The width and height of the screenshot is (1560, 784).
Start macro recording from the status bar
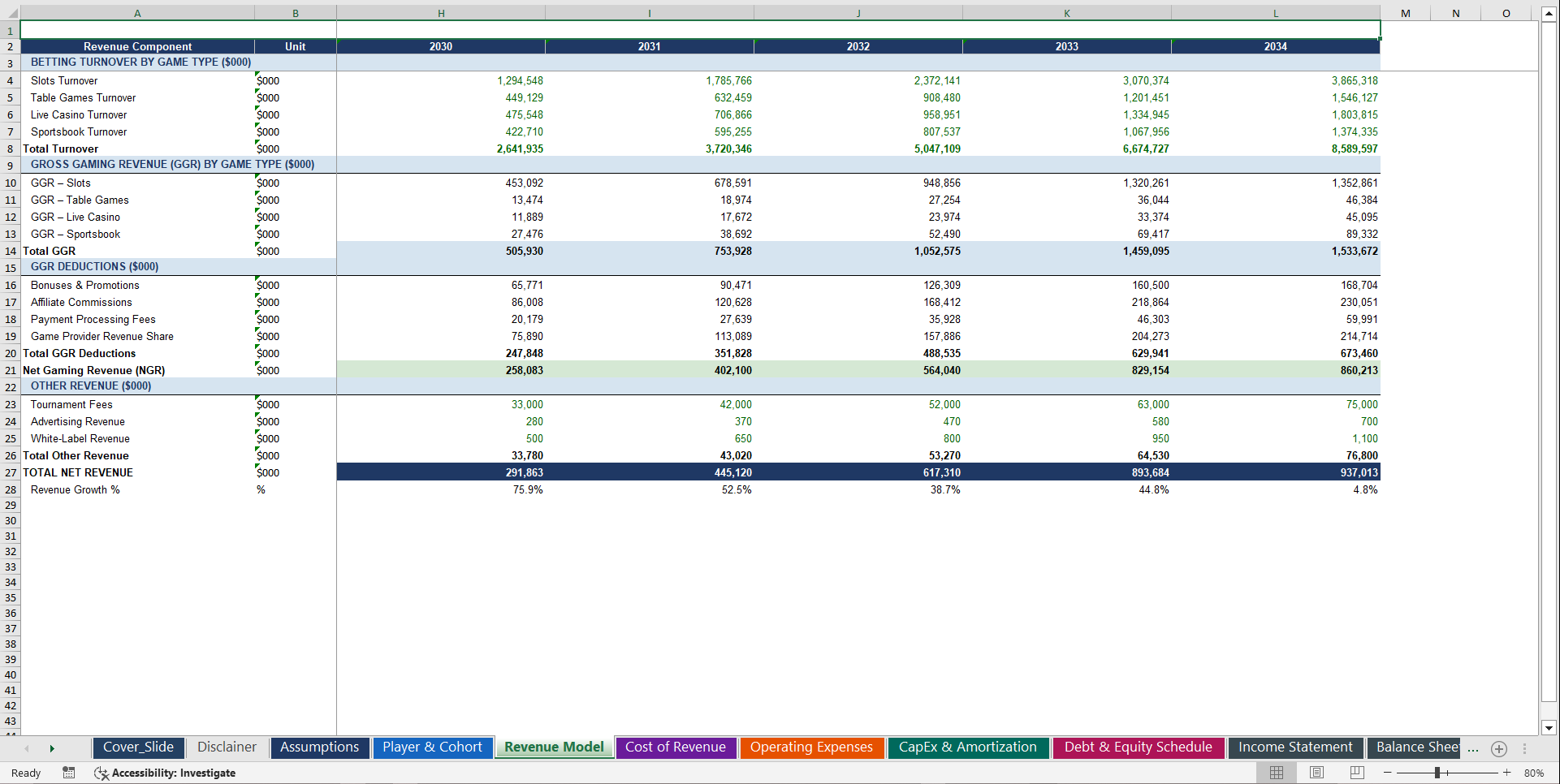[69, 773]
